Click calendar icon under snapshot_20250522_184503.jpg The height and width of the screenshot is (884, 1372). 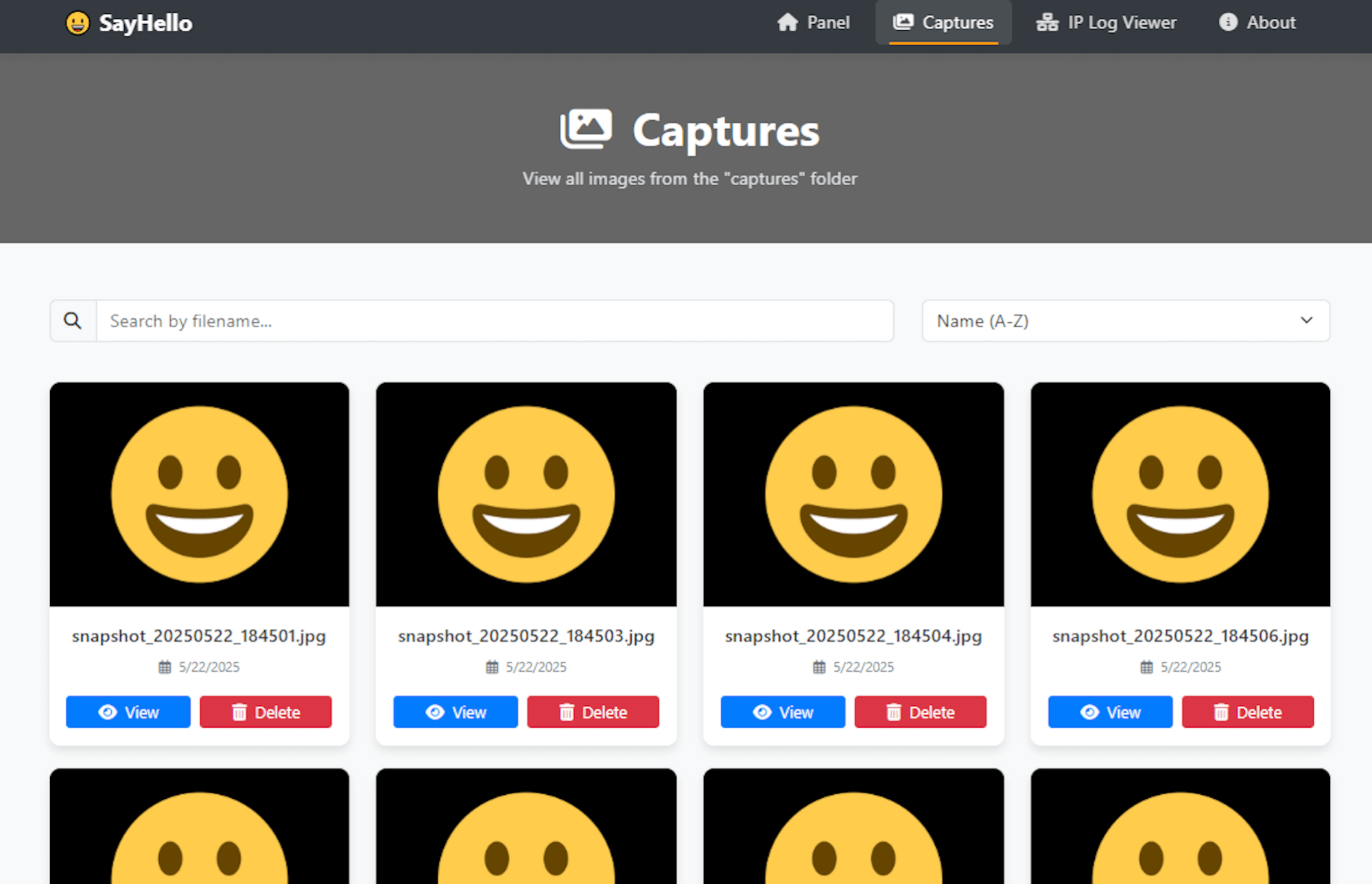pos(493,667)
